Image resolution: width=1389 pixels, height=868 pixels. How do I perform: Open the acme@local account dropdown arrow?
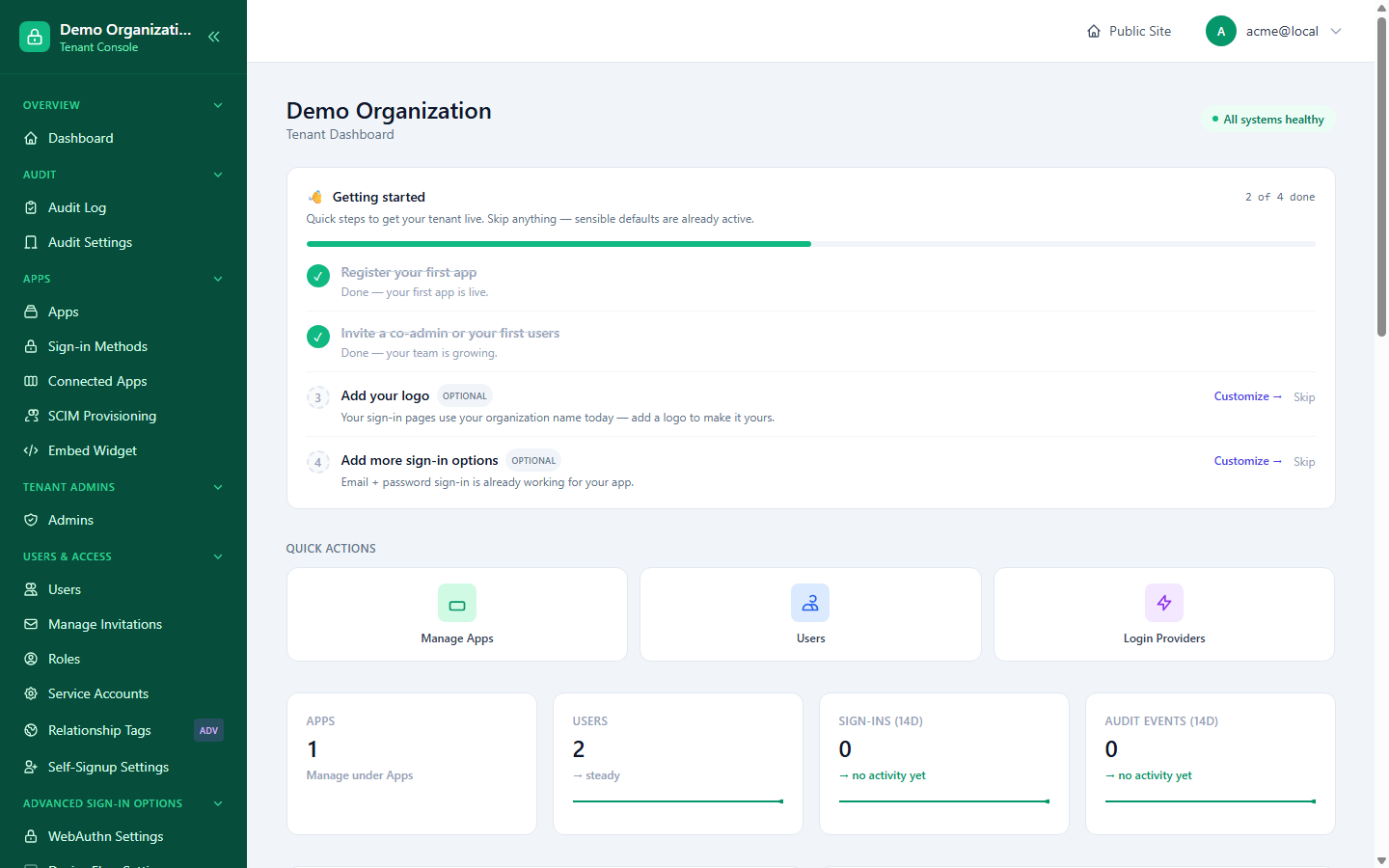point(1336,31)
